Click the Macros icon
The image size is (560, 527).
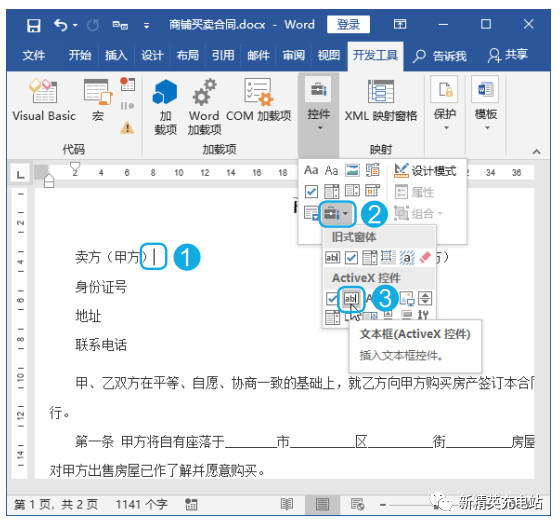point(98,101)
